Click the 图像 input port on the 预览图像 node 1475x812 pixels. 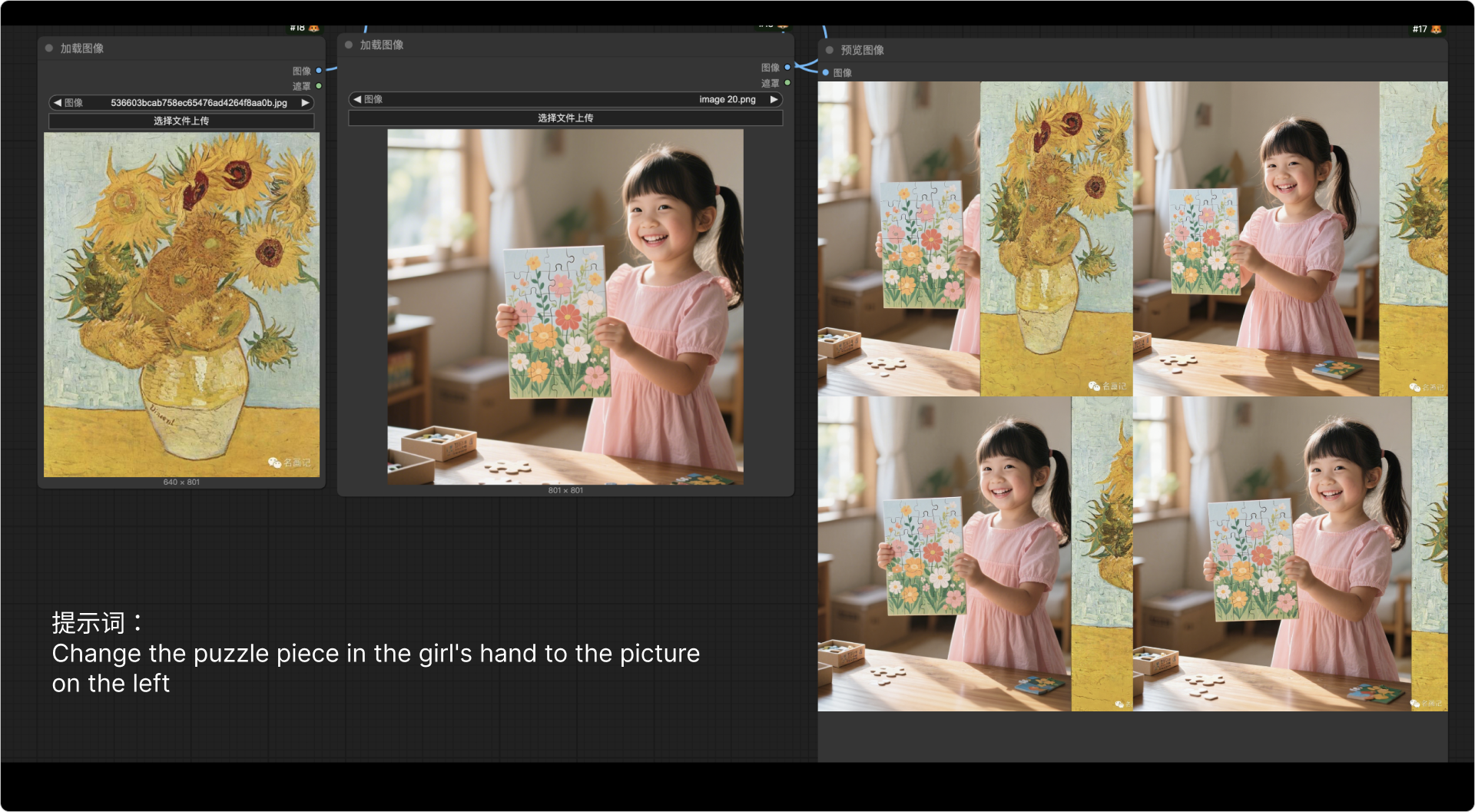(826, 73)
